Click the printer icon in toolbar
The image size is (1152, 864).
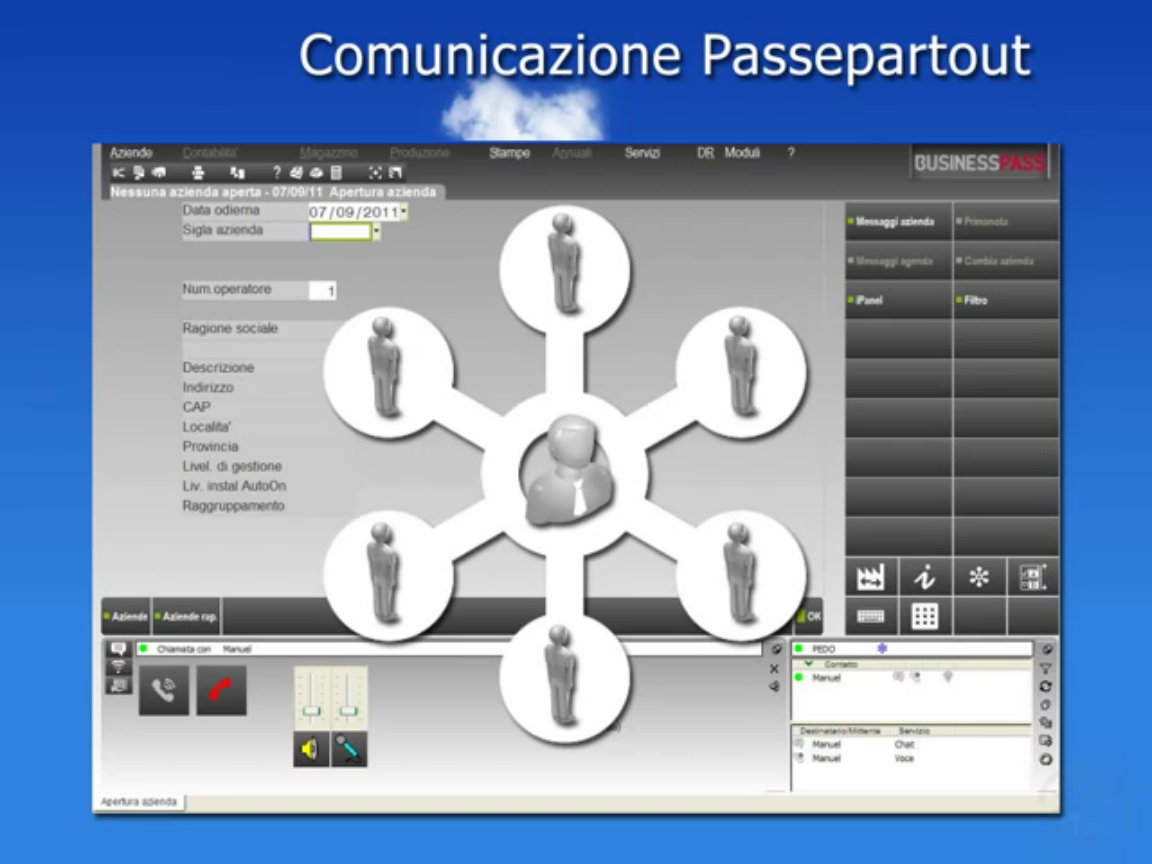point(198,173)
